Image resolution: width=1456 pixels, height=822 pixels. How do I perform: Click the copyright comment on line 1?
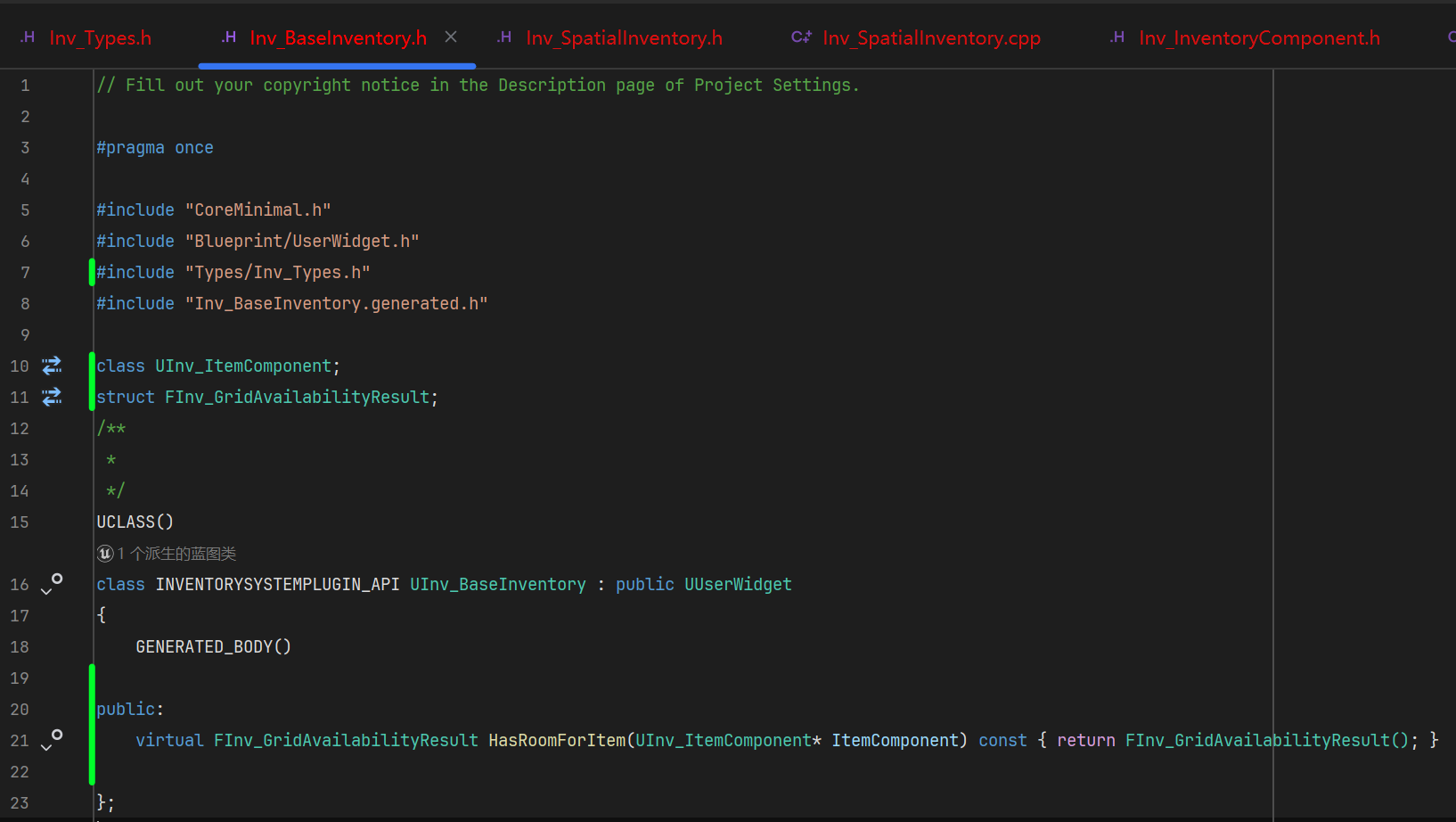[x=479, y=86]
